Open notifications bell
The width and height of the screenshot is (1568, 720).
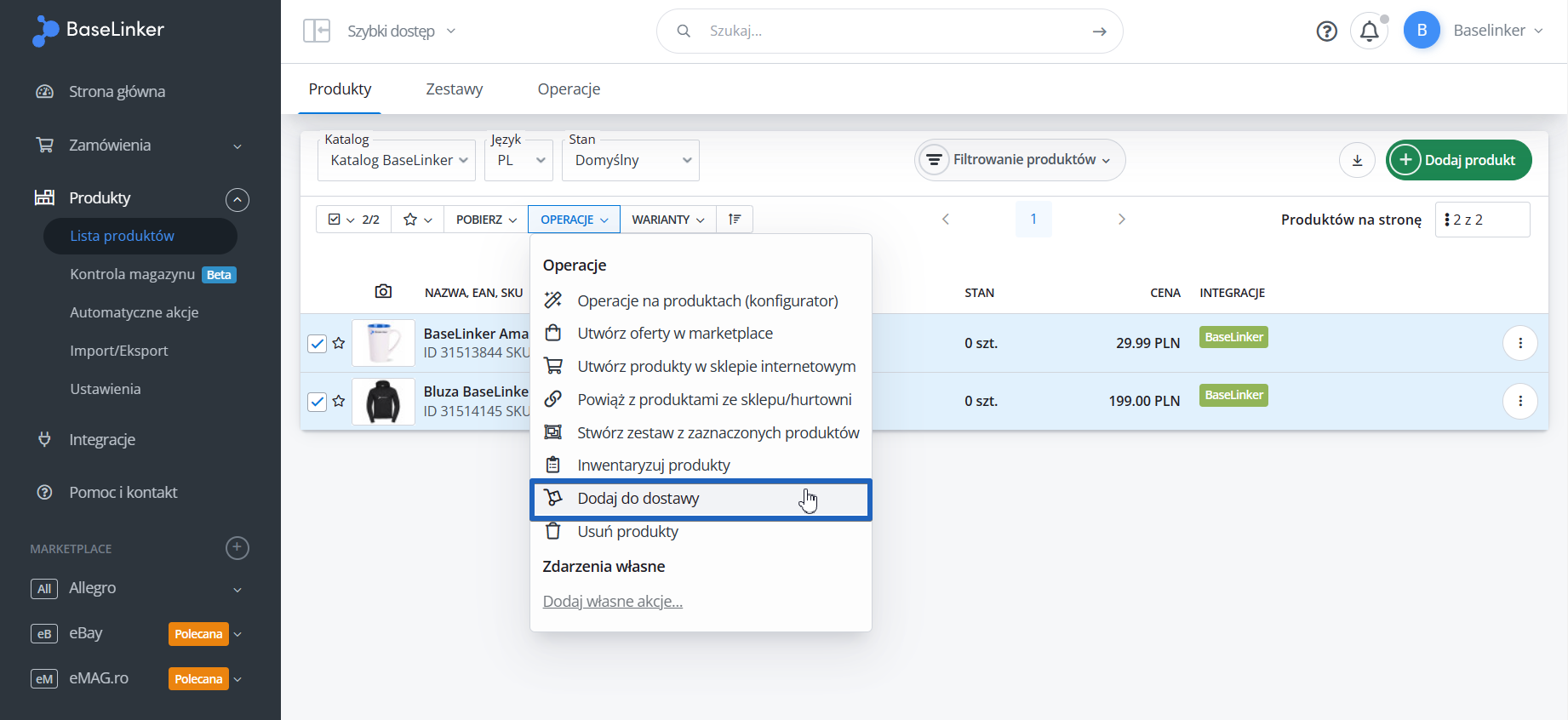click(x=1369, y=31)
